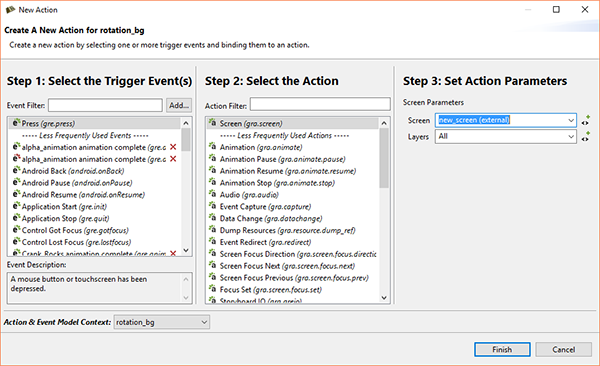Click the Event Capture action icon
The height and width of the screenshot is (366, 600).
pos(212,206)
